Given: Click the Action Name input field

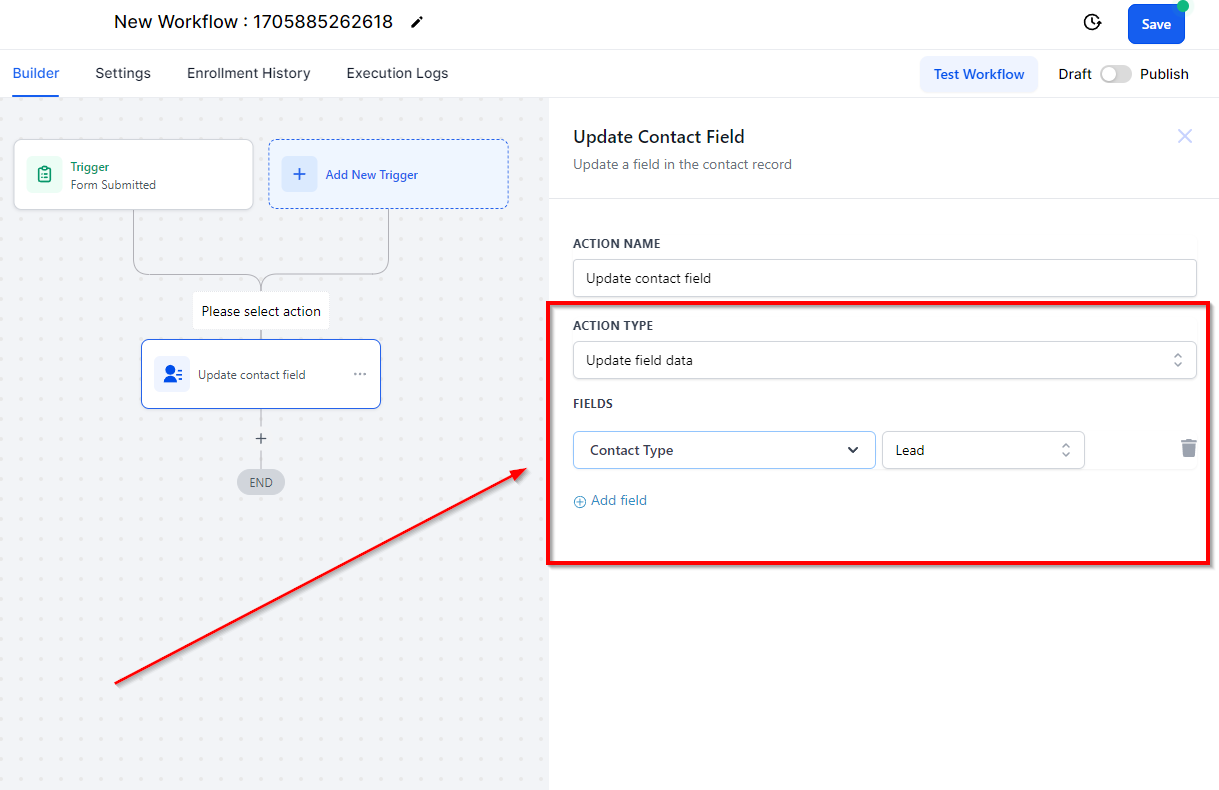Looking at the screenshot, I should 884,278.
